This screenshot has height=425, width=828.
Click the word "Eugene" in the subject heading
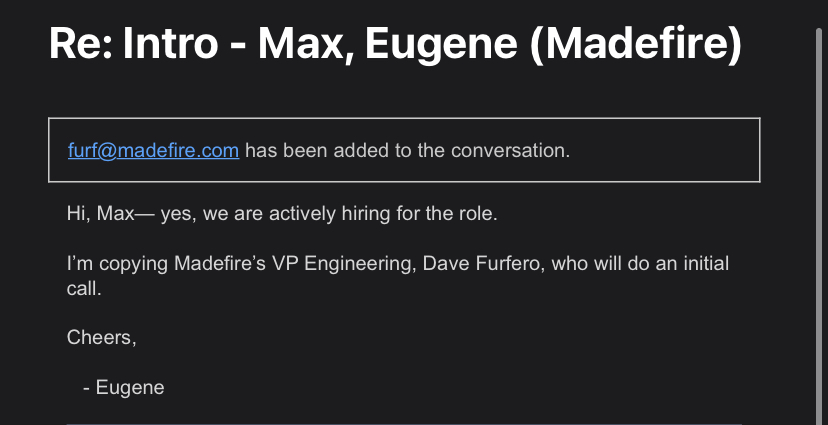(x=441, y=45)
